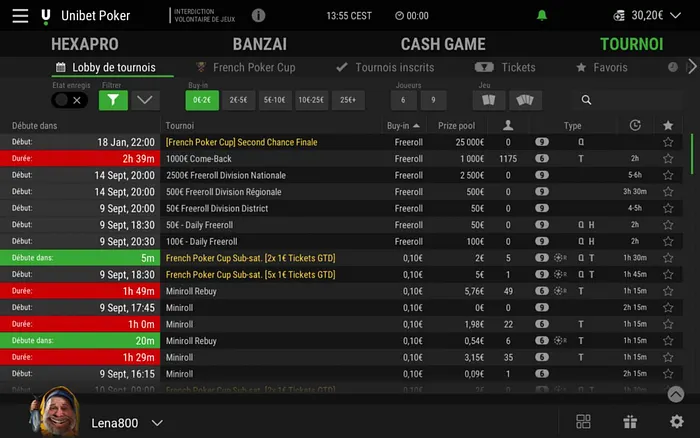Sort by favorites star column header
The width and height of the screenshot is (700, 438).
pos(668,125)
